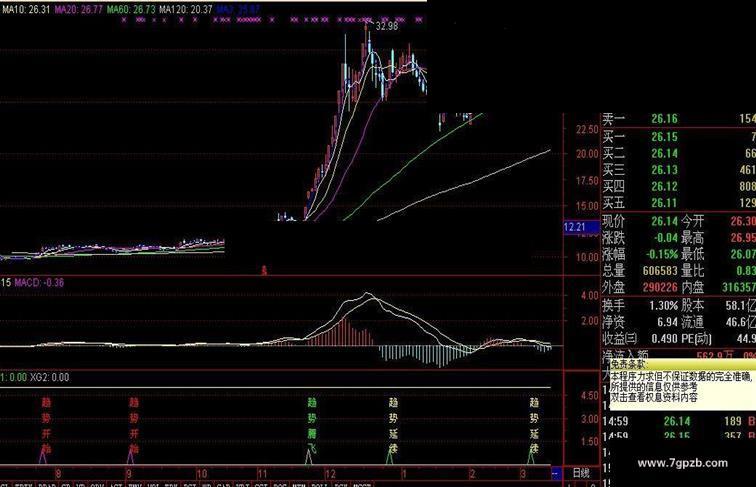
Task: Select the 趋势延续 signal near month 3
Action: (534, 425)
